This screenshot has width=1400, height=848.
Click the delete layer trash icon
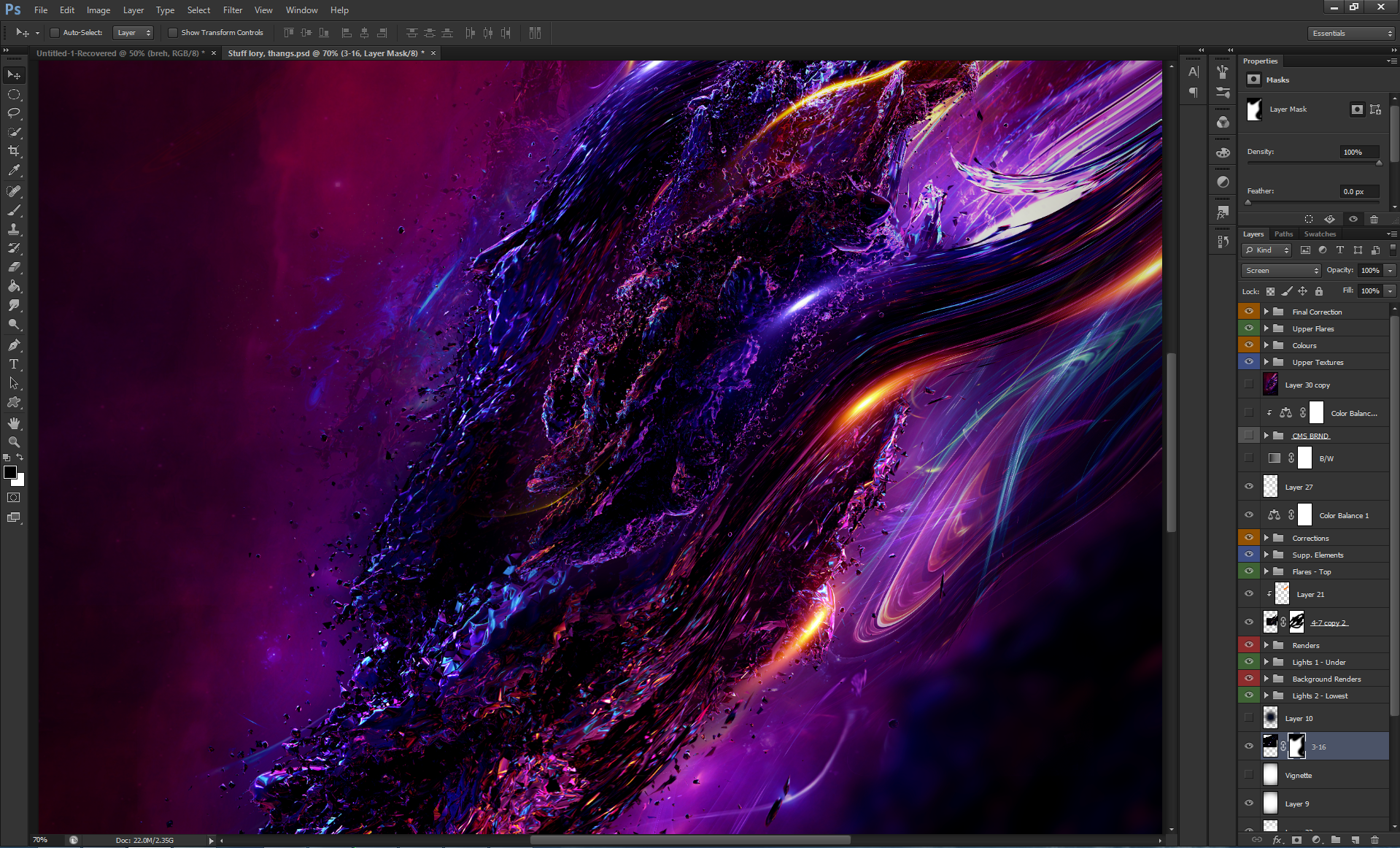click(x=1374, y=840)
